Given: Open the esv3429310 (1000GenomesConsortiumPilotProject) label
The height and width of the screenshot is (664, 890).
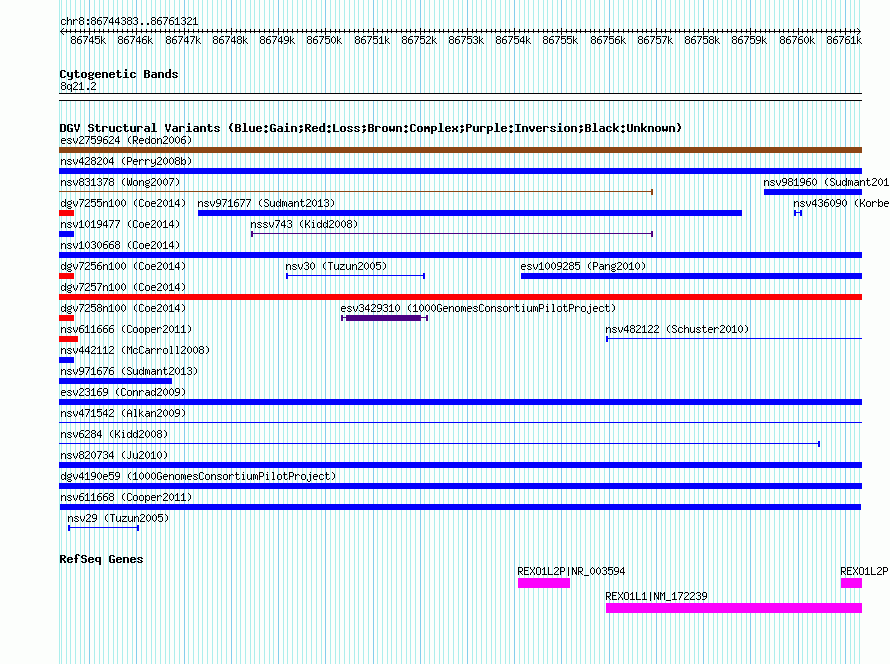Looking at the screenshot, I should pyautogui.click(x=478, y=308).
